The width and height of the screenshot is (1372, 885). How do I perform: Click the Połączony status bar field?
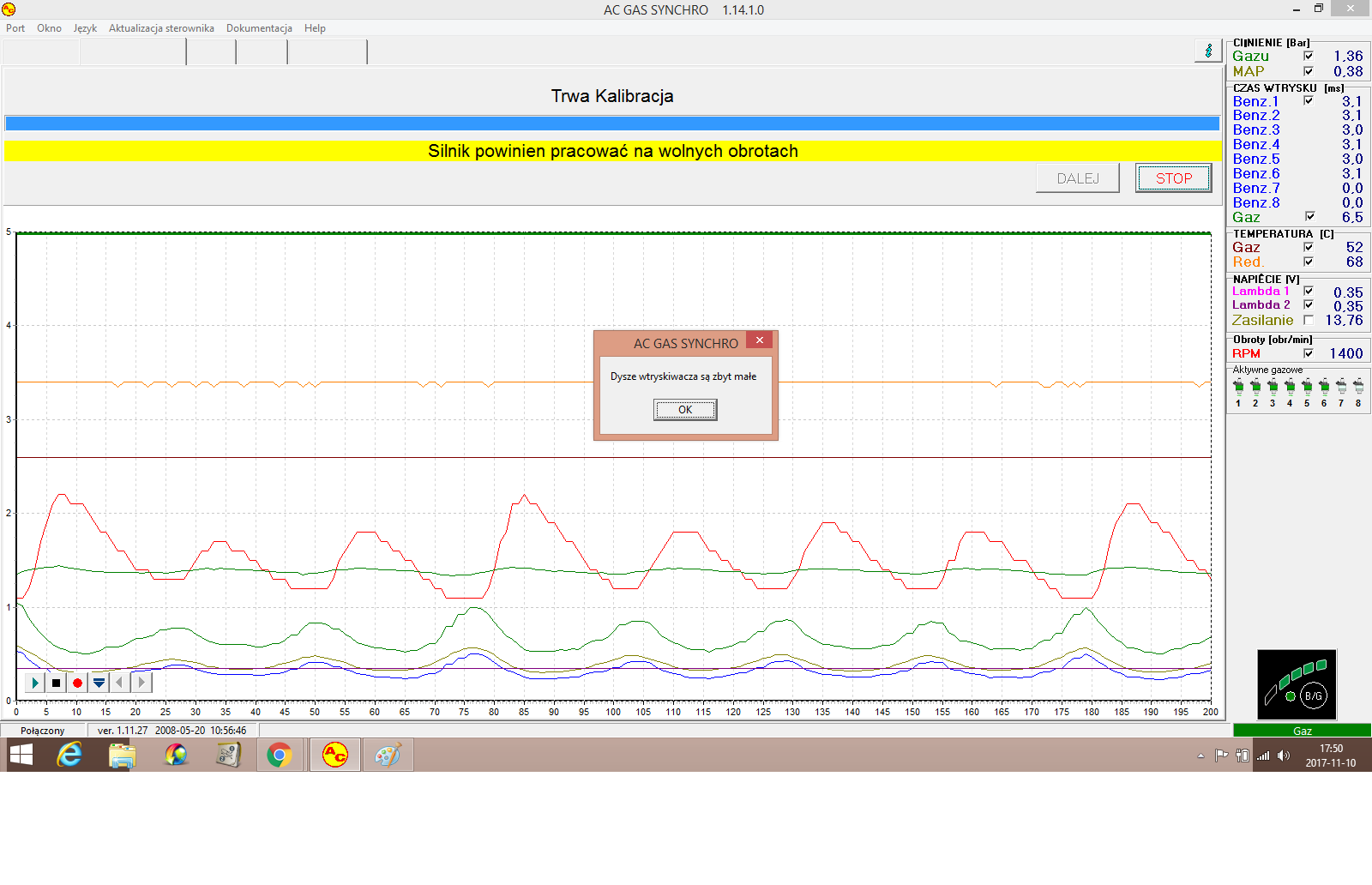coord(43,731)
